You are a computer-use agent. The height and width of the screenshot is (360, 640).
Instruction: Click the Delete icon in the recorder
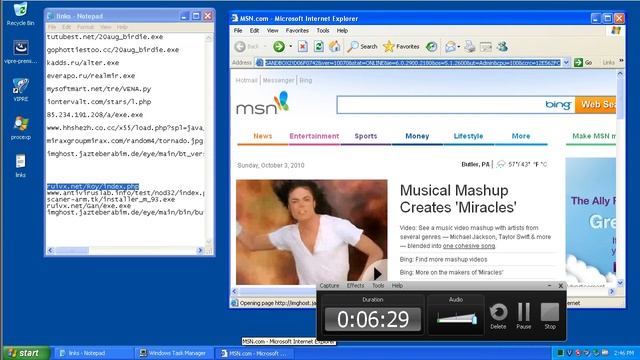pyautogui.click(x=498, y=316)
